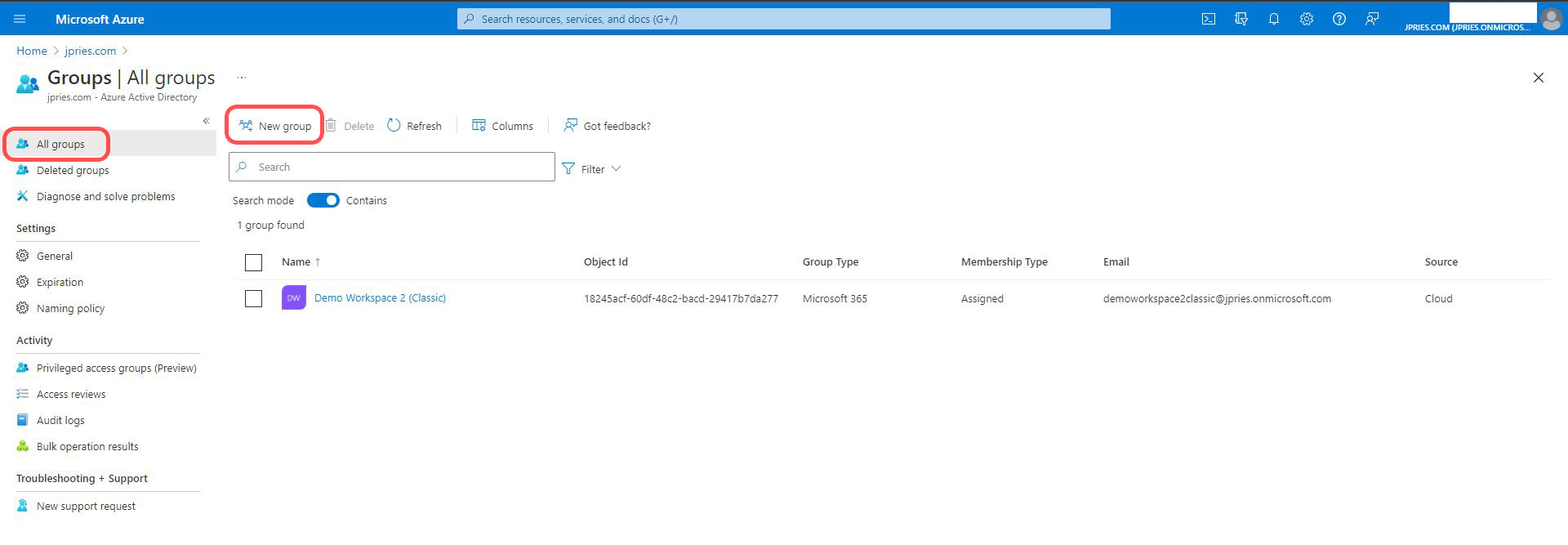Open the ellipsis more options menu
This screenshot has width=1568, height=545.
[x=241, y=78]
